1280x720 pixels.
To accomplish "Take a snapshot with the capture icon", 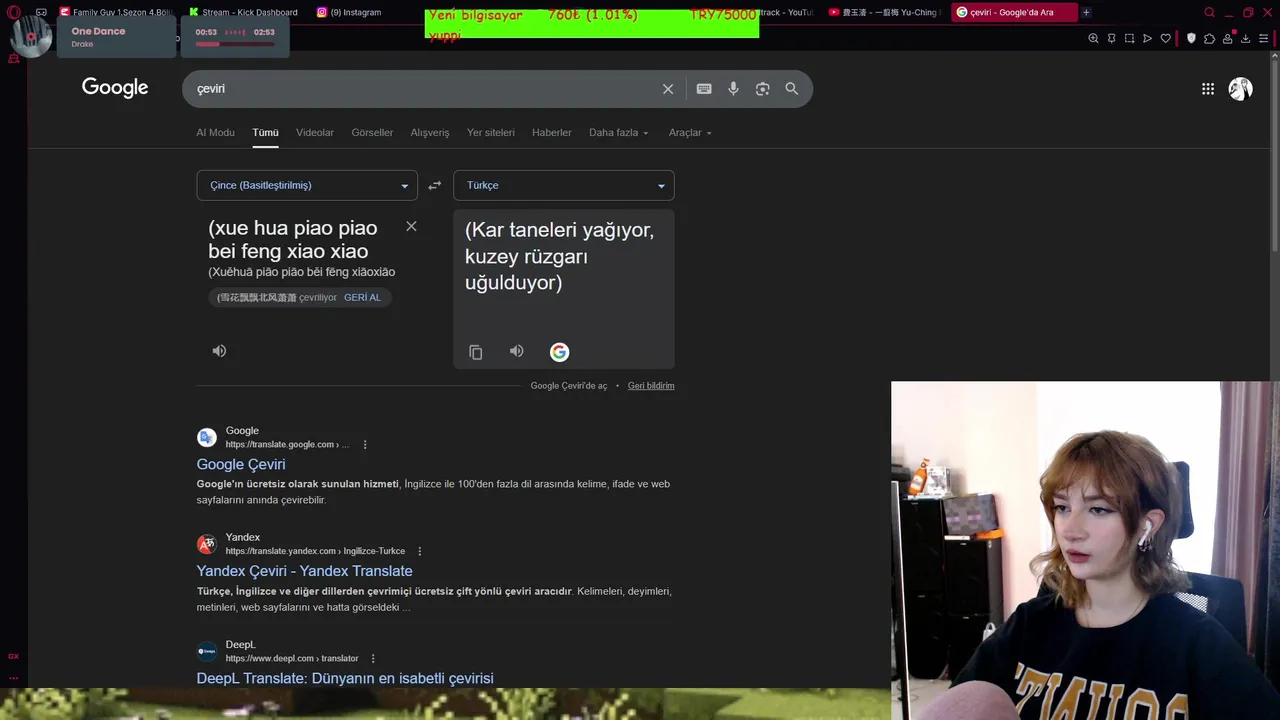I will (x=1129, y=38).
